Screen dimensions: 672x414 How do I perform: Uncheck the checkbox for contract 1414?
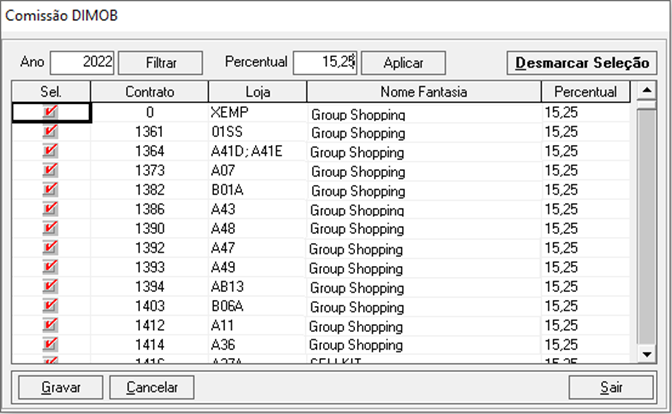coord(50,345)
